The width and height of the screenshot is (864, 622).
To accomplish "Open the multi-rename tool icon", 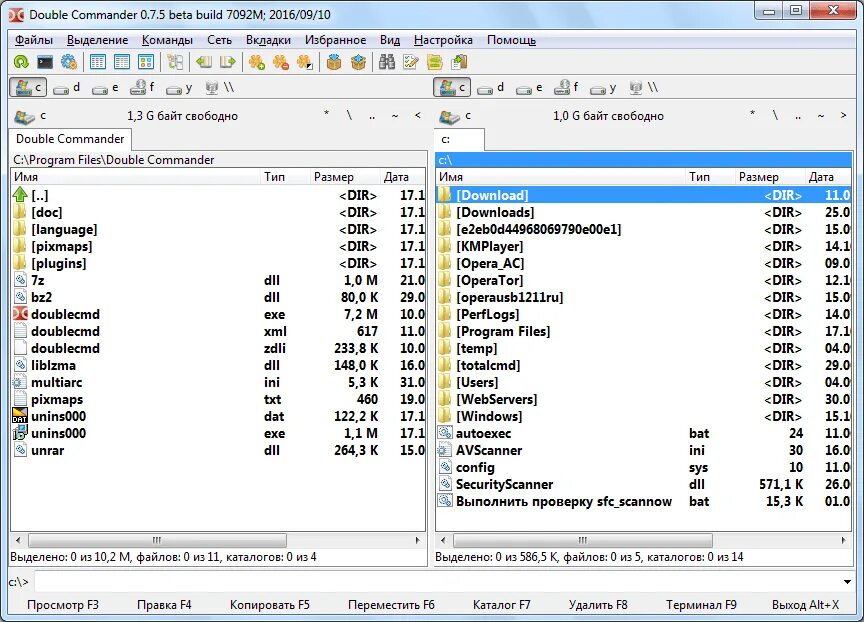I will [411, 62].
